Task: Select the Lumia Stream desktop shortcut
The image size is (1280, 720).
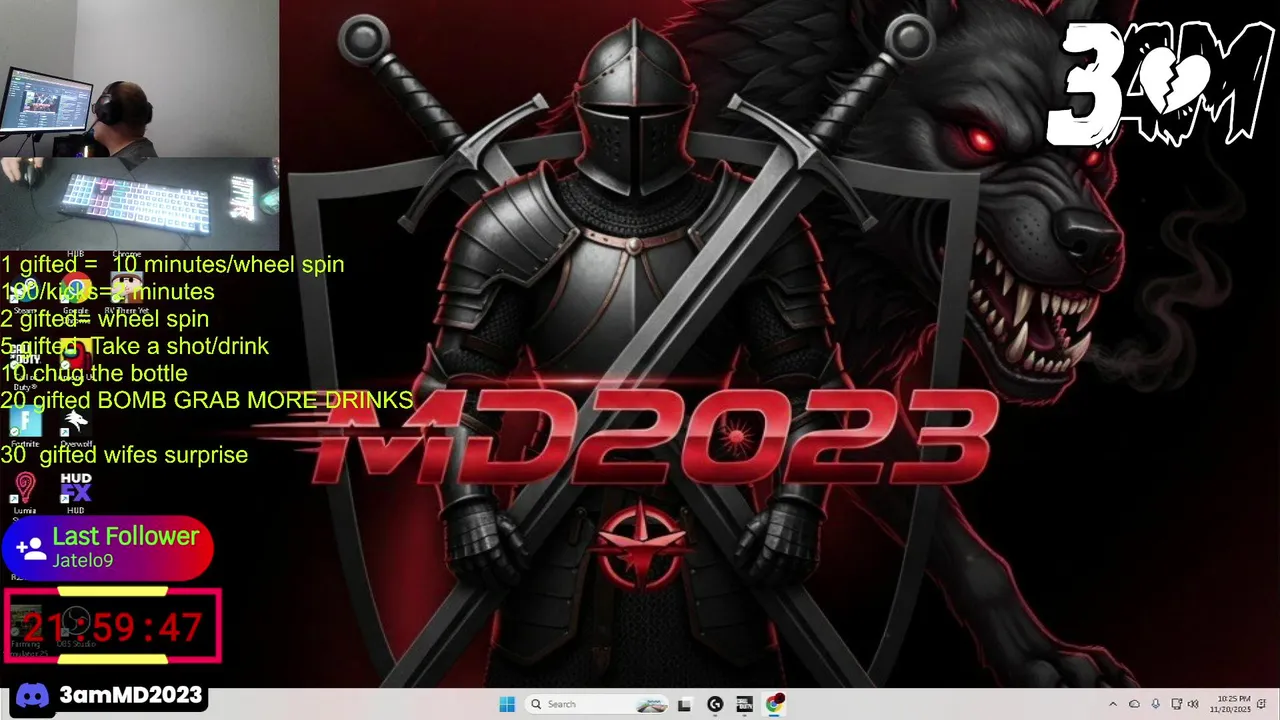Action: pos(25,494)
